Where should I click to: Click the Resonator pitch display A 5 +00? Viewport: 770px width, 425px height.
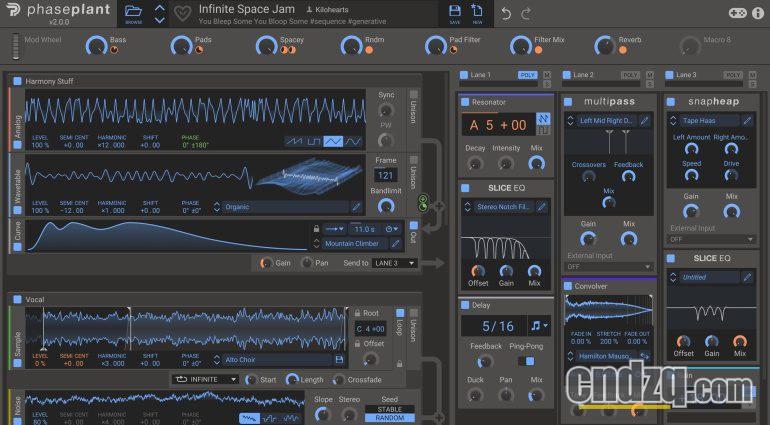tap(498, 125)
